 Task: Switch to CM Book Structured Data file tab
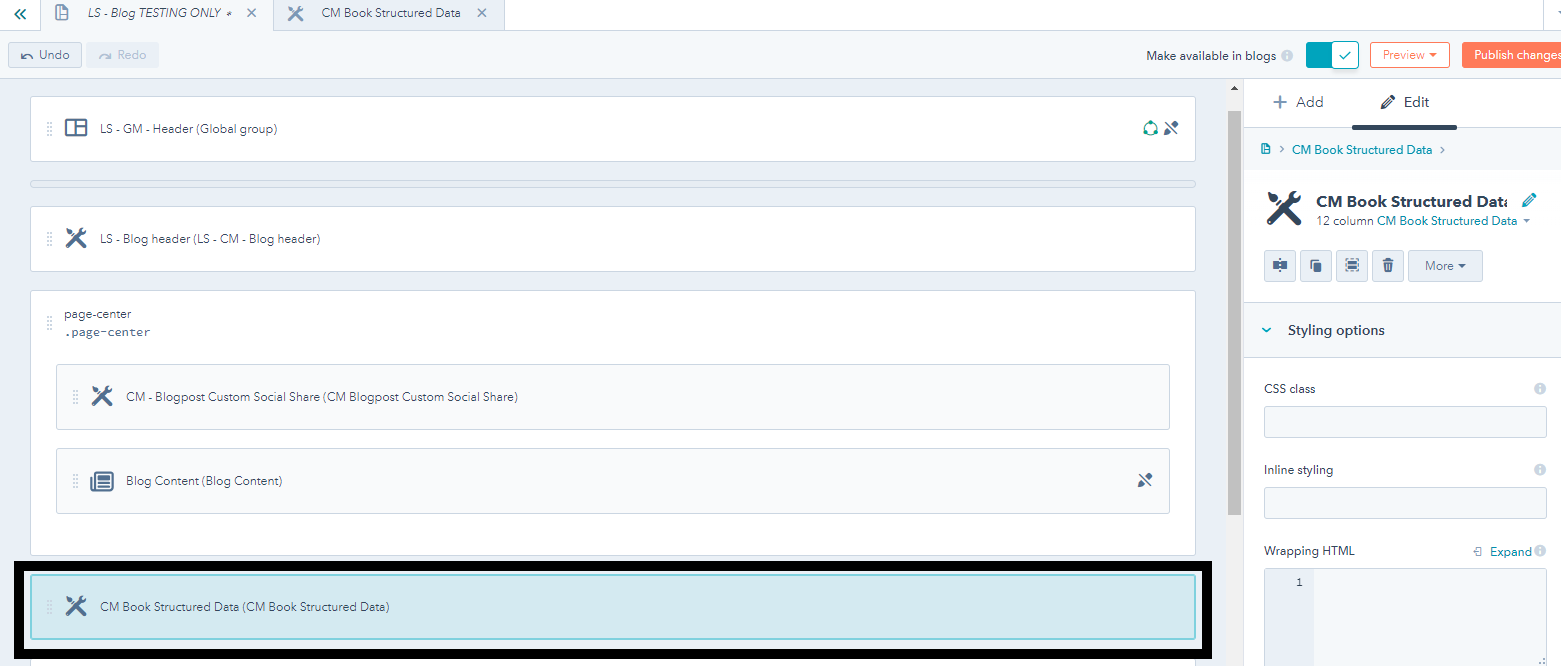[390, 14]
